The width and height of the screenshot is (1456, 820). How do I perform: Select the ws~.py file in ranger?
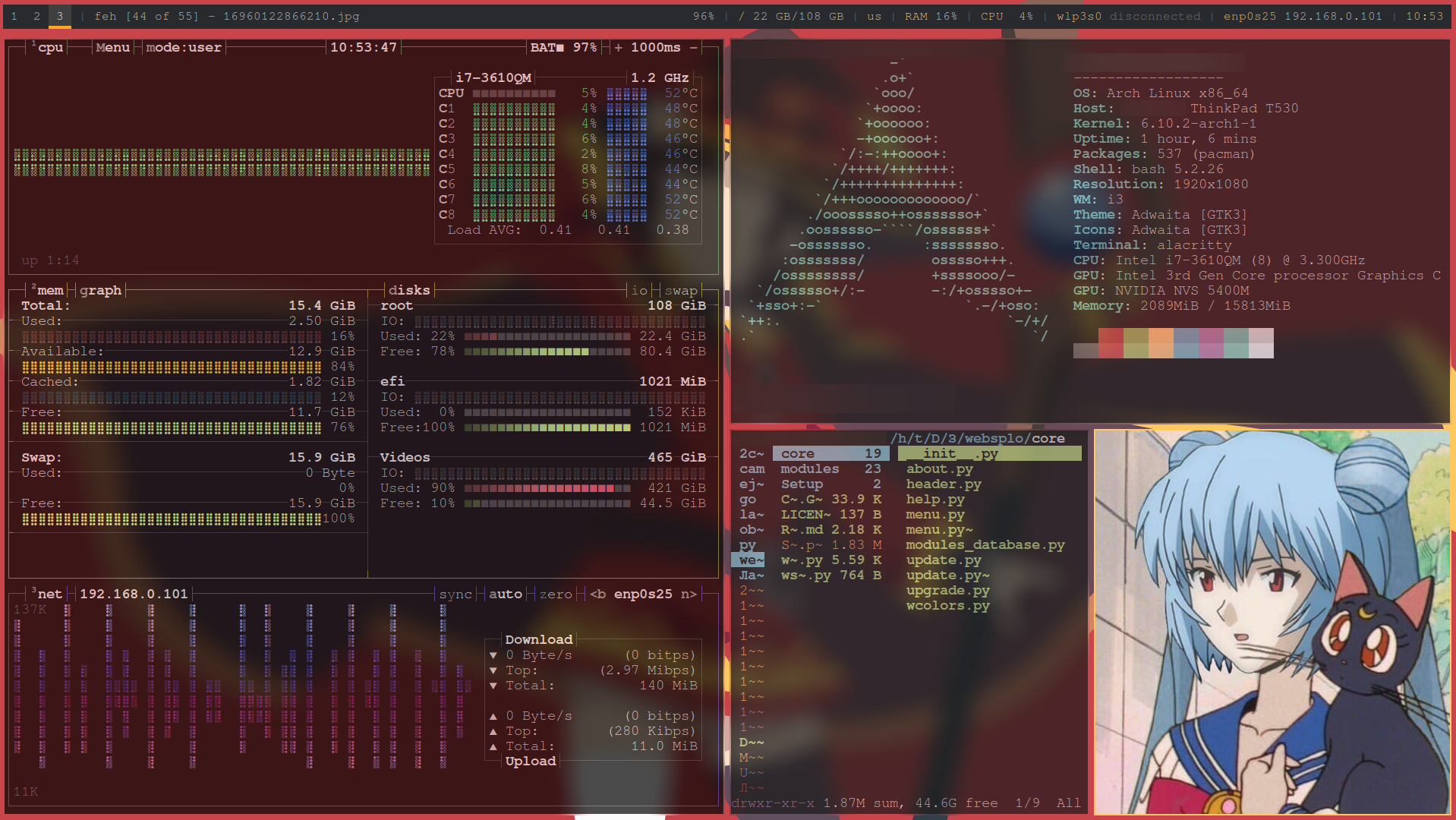click(x=831, y=575)
